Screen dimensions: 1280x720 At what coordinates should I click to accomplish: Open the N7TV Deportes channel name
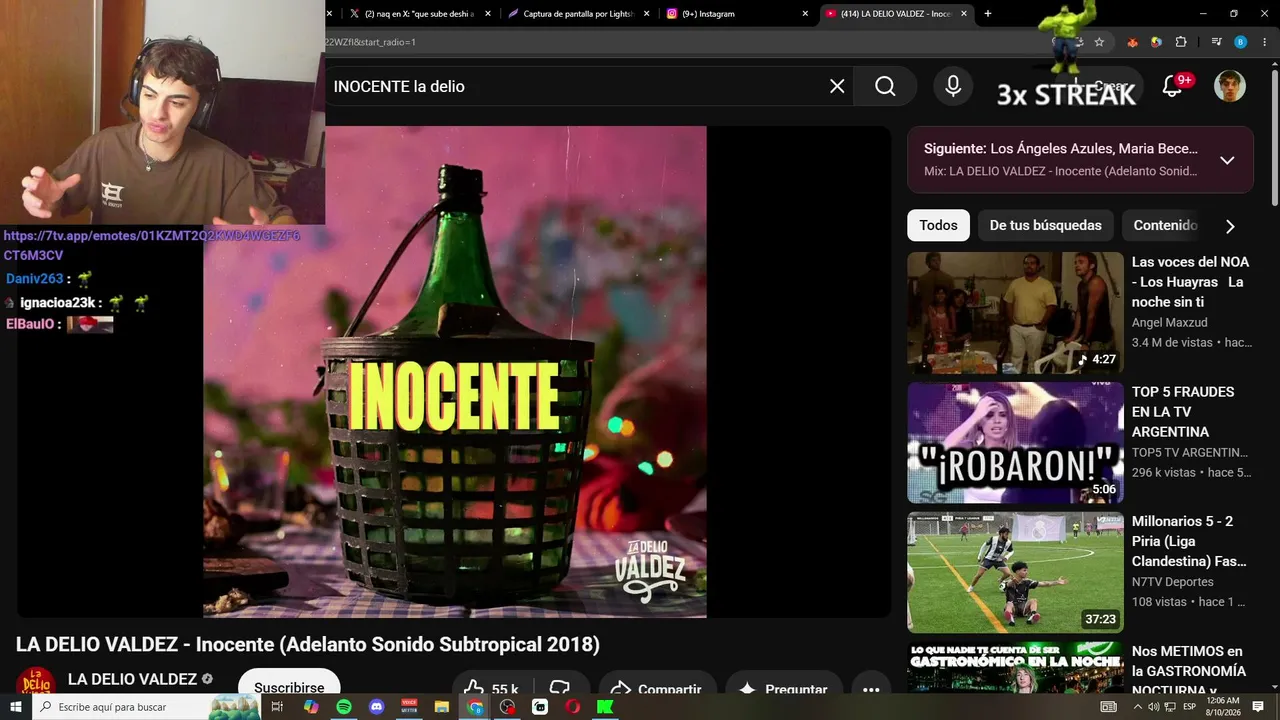pos(1173,582)
